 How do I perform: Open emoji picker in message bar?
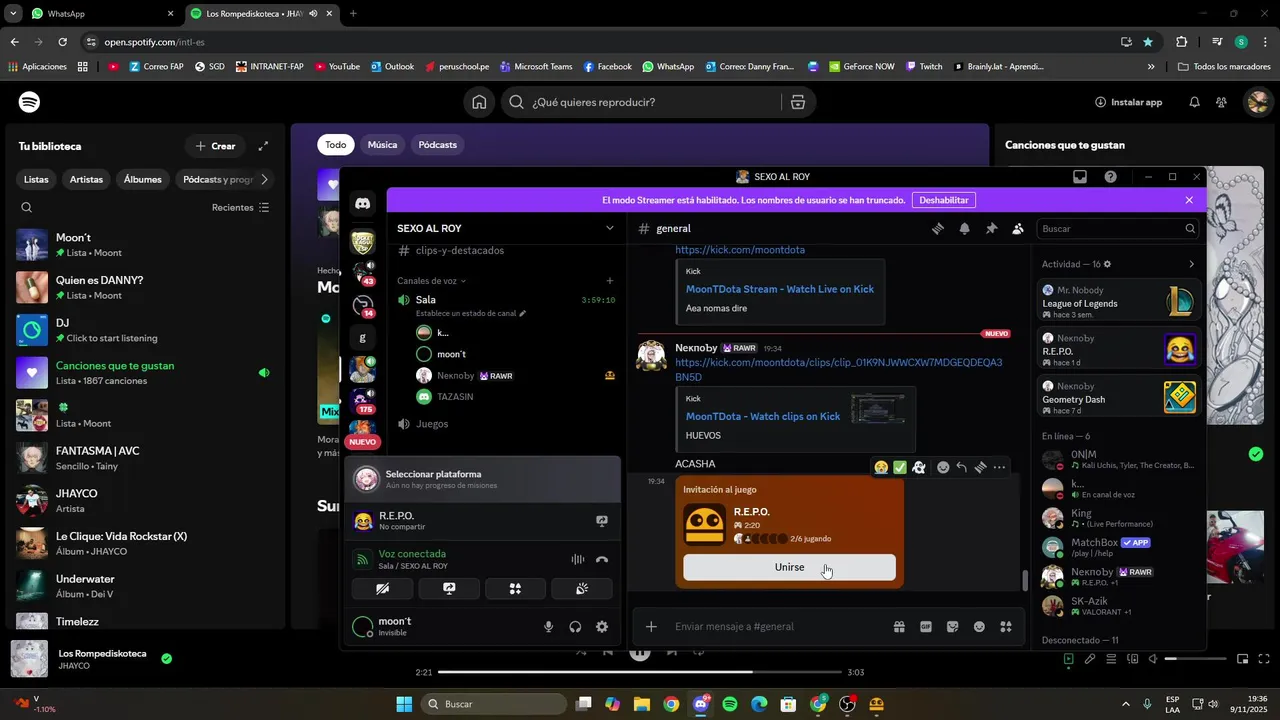(979, 627)
